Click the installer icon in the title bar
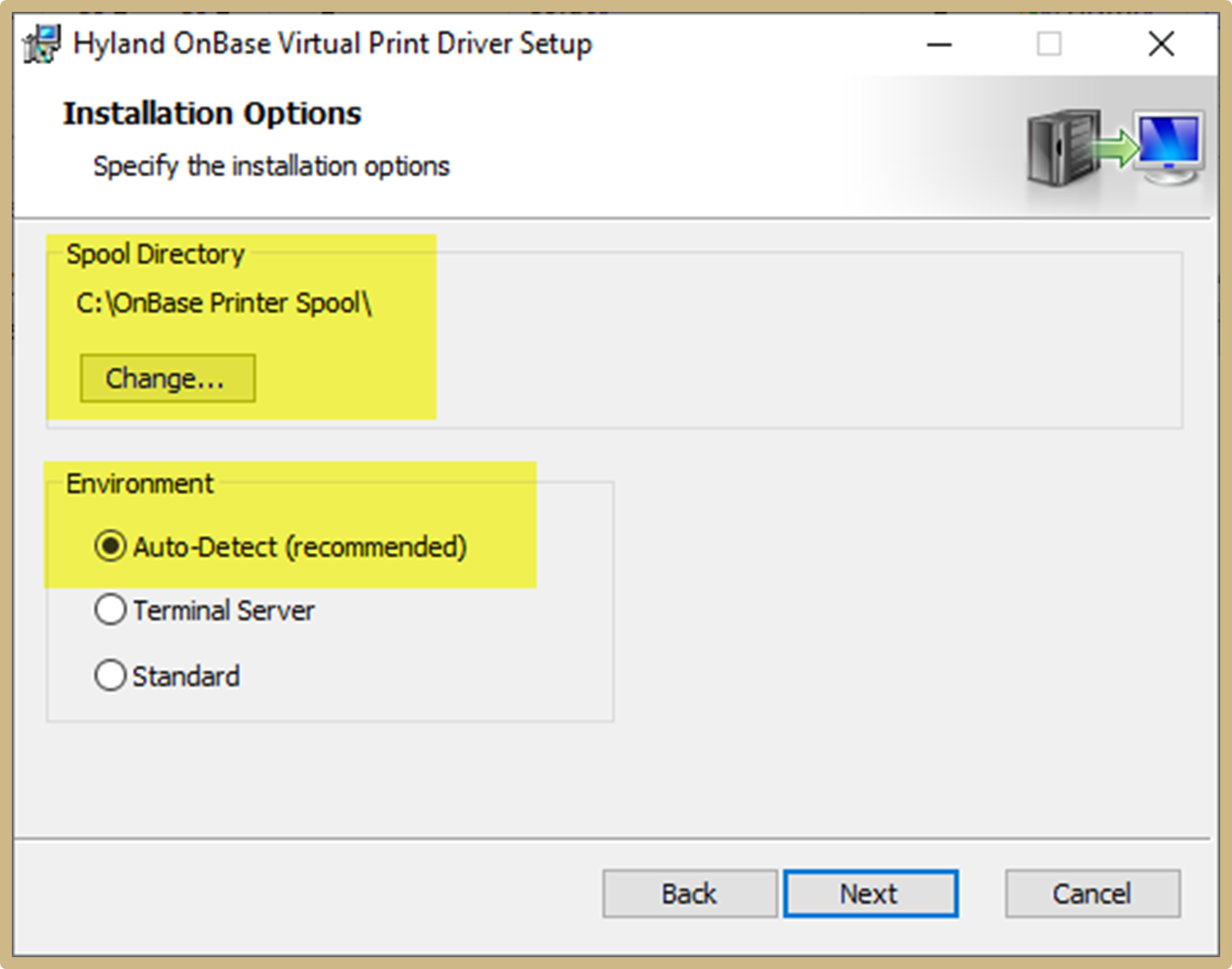The height and width of the screenshot is (969, 1232). pyautogui.click(x=41, y=44)
